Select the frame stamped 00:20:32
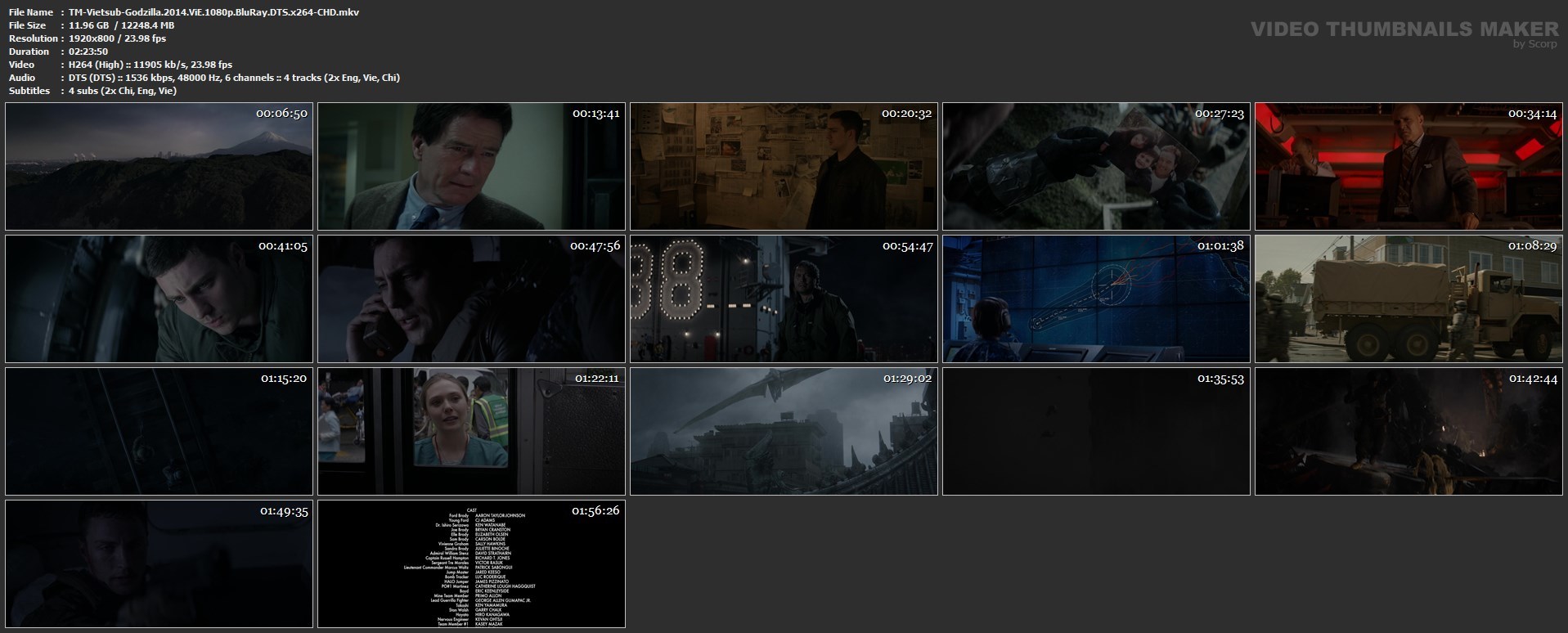The height and width of the screenshot is (633, 1568). [784, 166]
